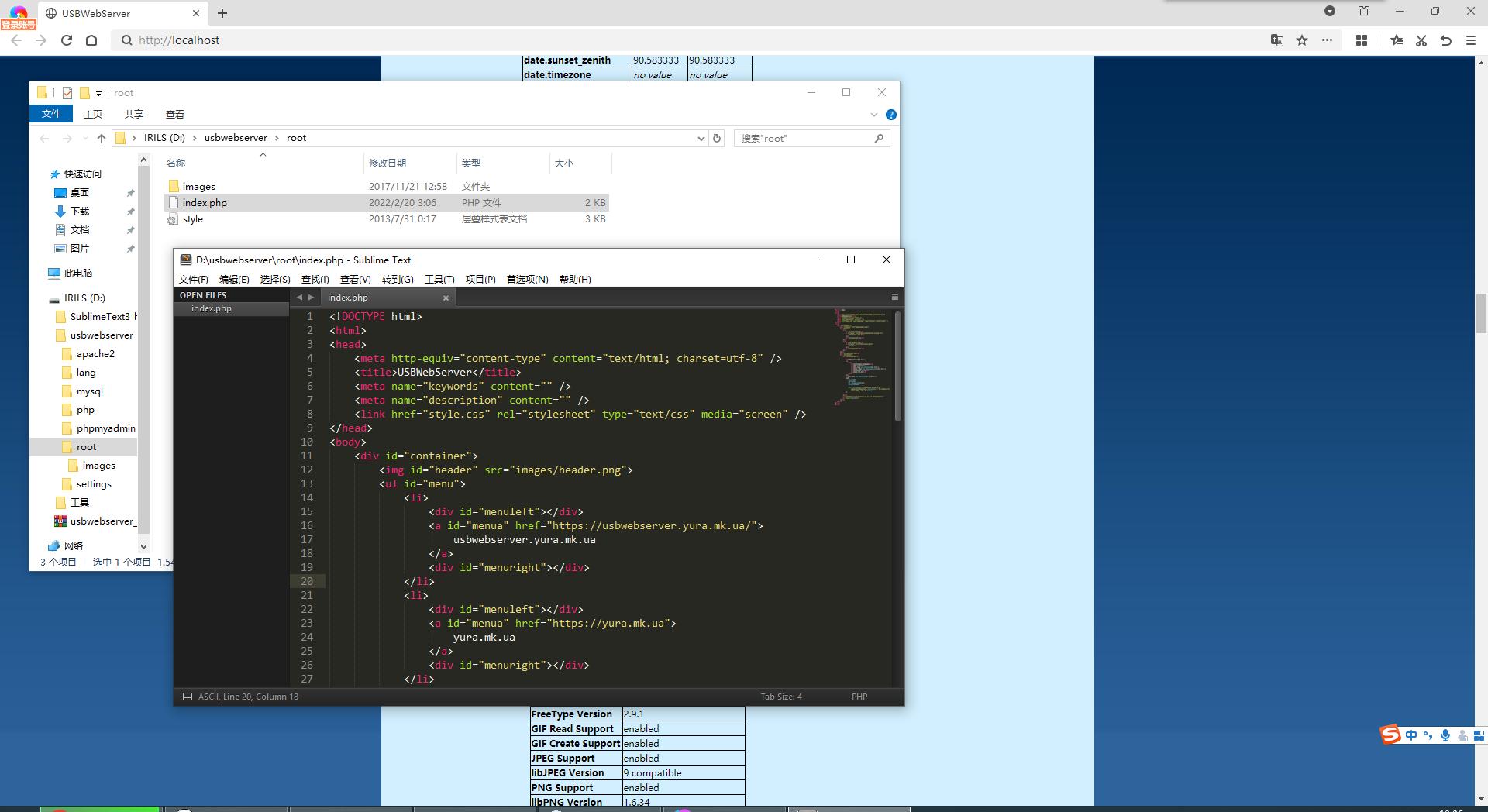The width and height of the screenshot is (1488, 812).
Task: Go up one folder level in Explorer
Action: (101, 138)
